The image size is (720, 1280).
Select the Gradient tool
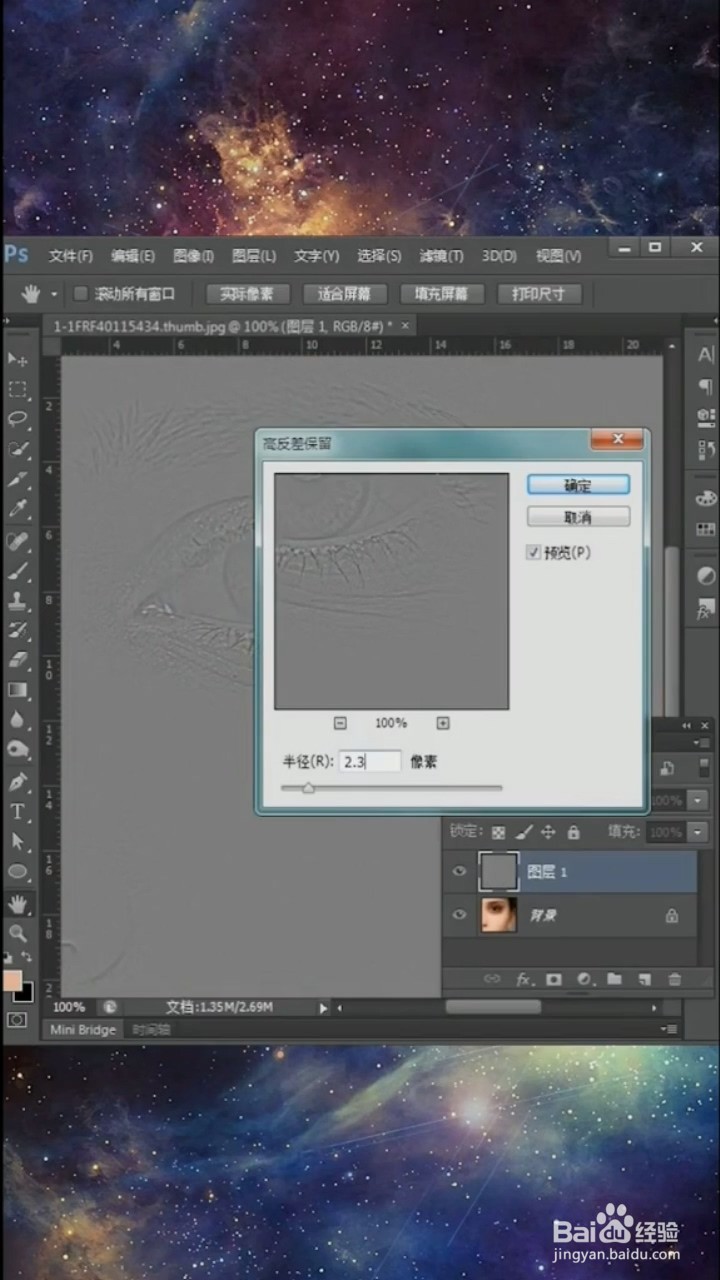click(18, 690)
